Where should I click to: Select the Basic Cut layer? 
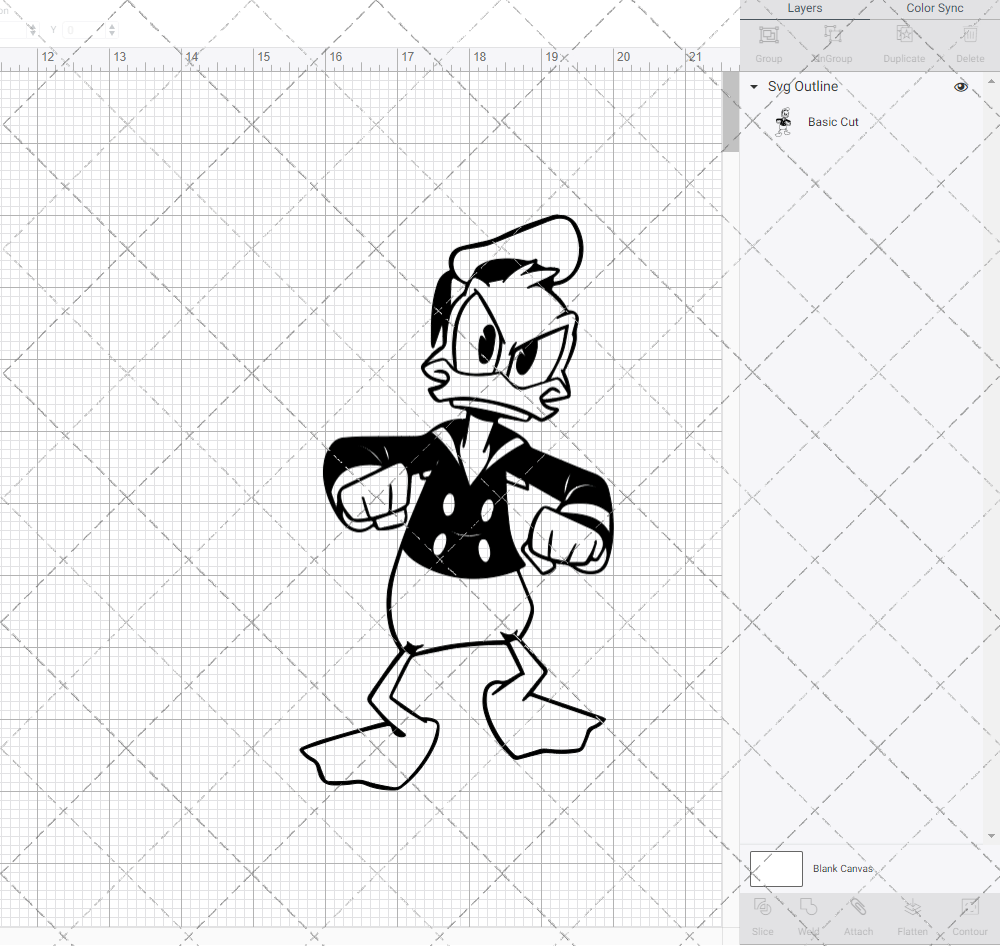pos(833,121)
